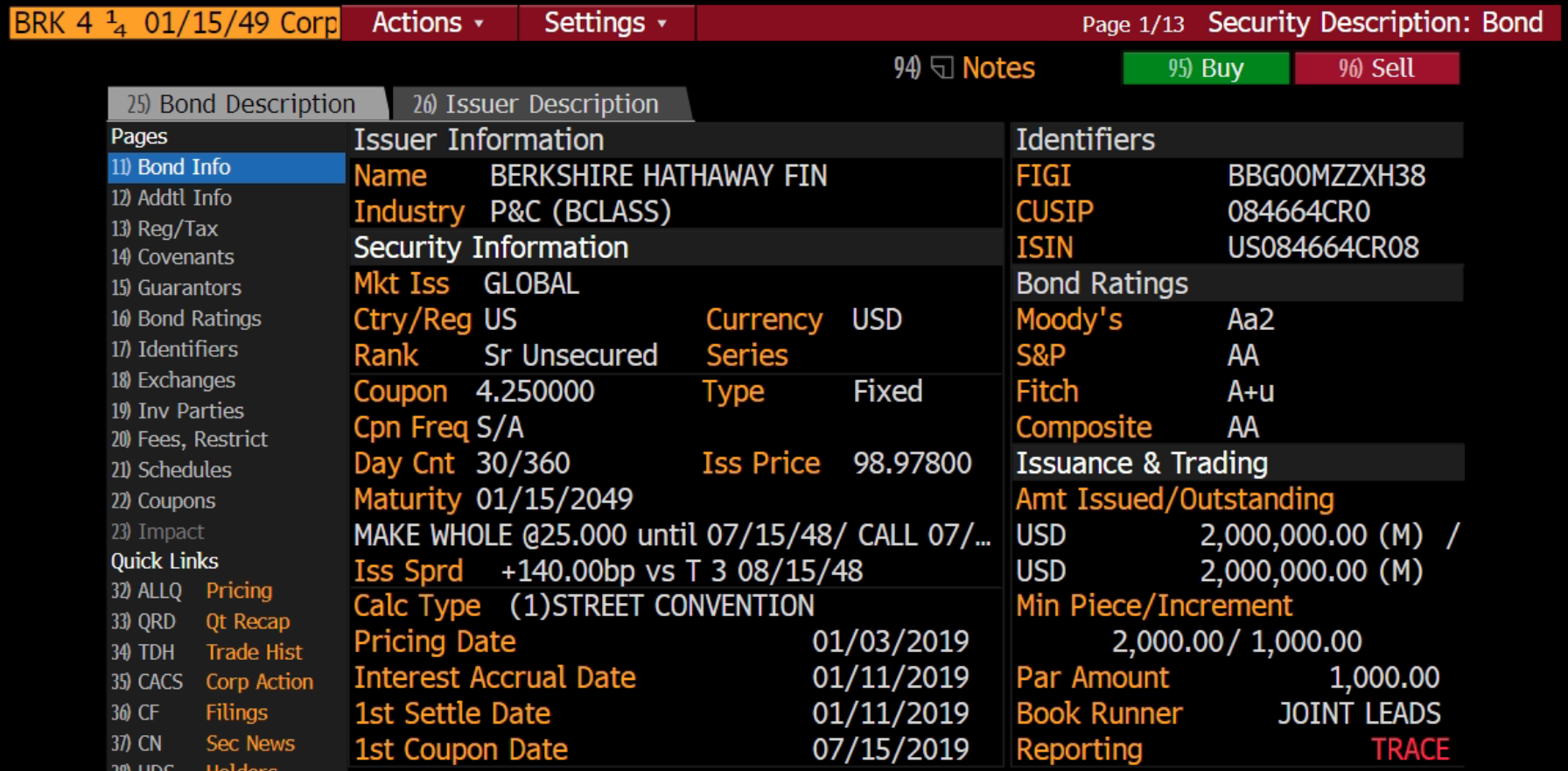1568x771 pixels.
Task: Click the BRK 4 1/4 01/15/49 Corp security field
Action: (x=175, y=23)
